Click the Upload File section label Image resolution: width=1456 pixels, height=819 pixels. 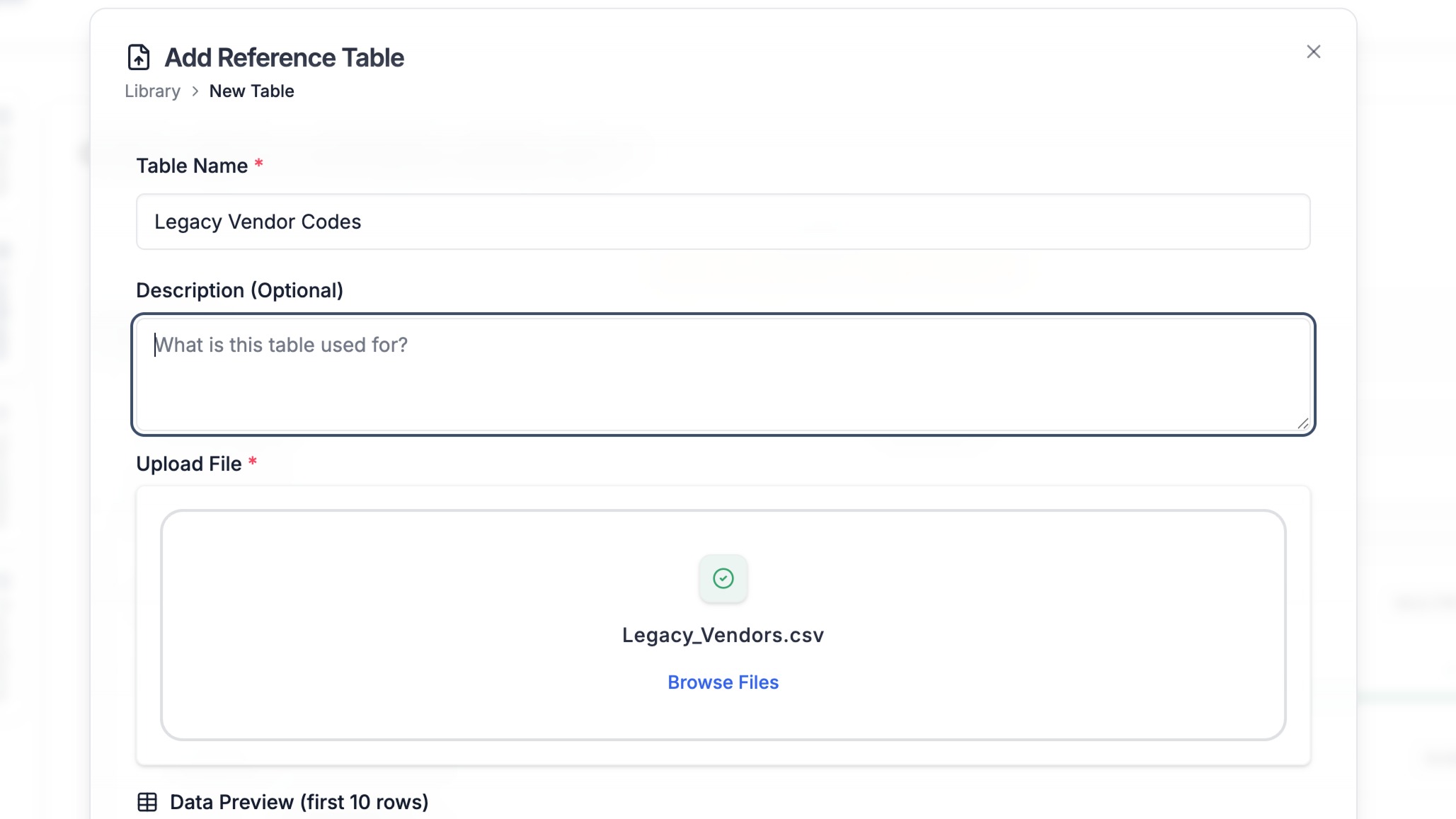pos(190,463)
